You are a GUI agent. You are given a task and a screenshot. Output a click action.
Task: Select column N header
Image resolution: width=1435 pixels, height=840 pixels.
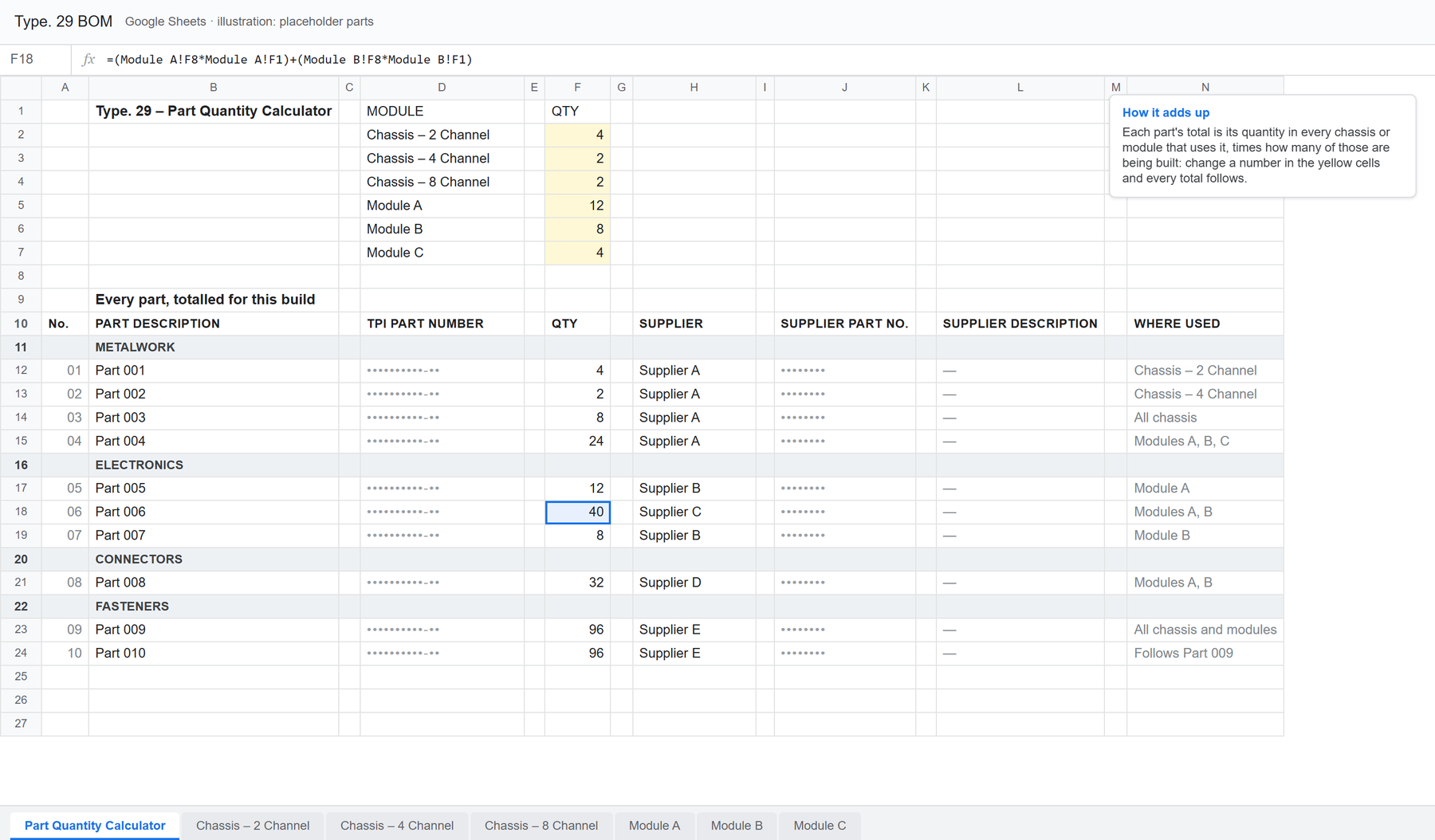(1205, 88)
